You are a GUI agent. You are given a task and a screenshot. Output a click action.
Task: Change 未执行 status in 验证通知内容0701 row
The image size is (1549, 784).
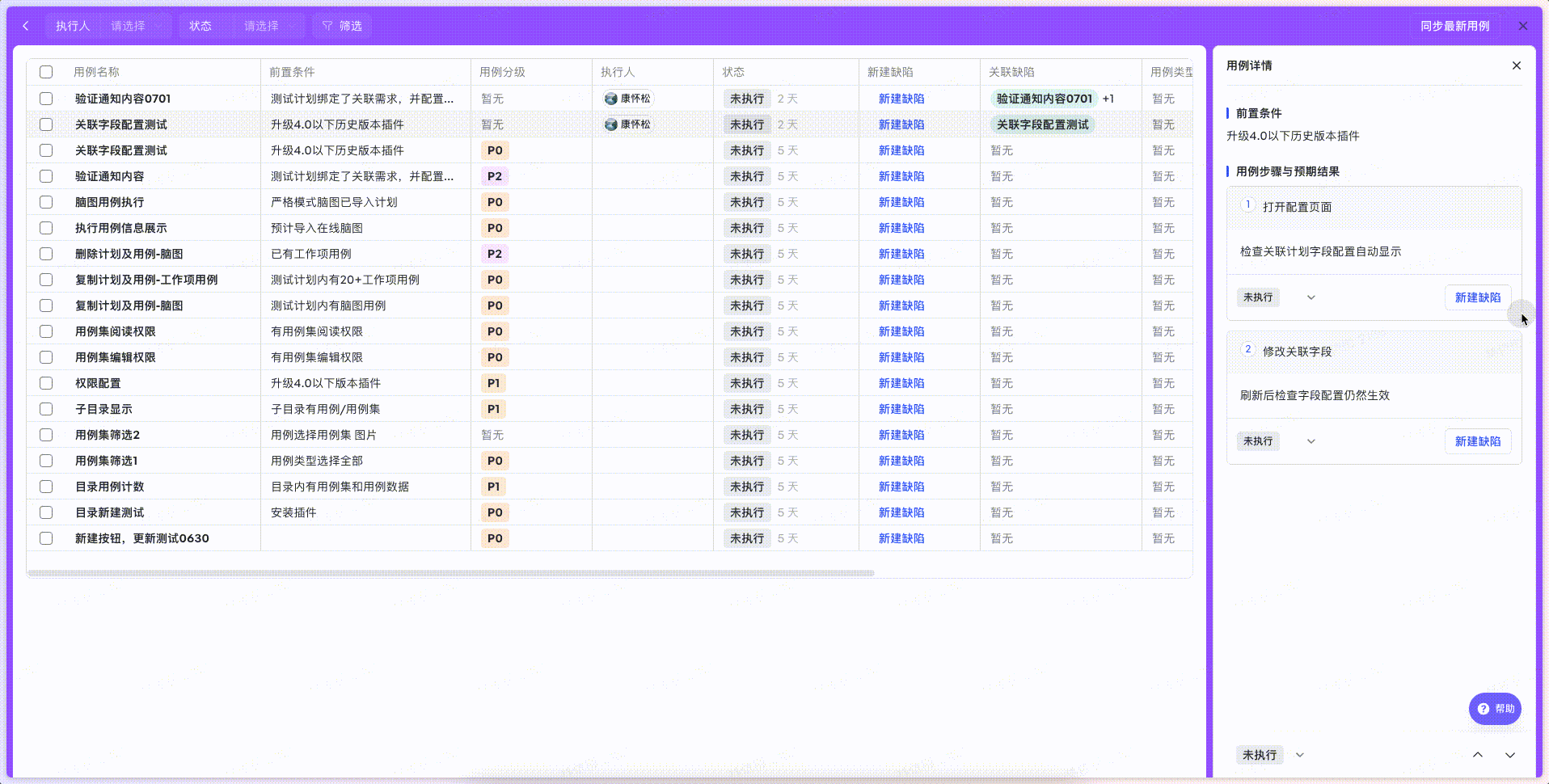pyautogui.click(x=747, y=99)
